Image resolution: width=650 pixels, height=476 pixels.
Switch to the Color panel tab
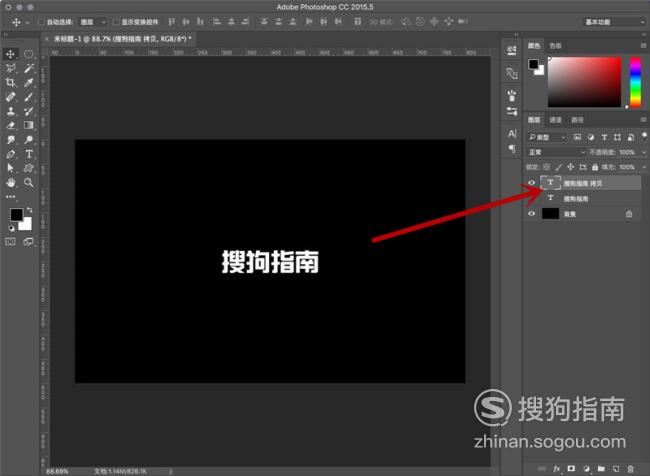(x=534, y=46)
